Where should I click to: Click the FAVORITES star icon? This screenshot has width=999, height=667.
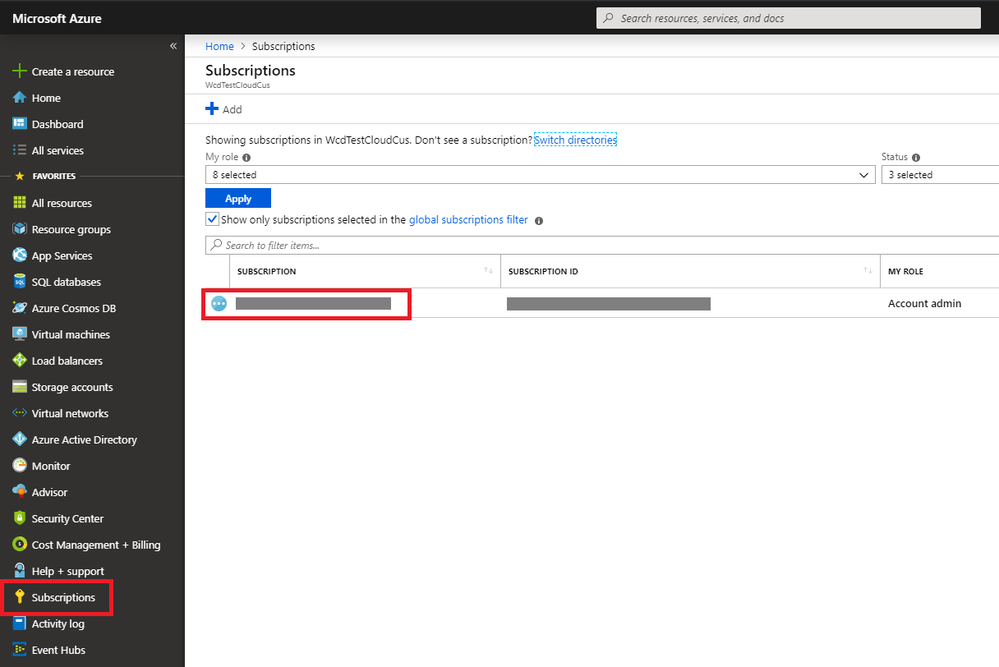click(20, 176)
